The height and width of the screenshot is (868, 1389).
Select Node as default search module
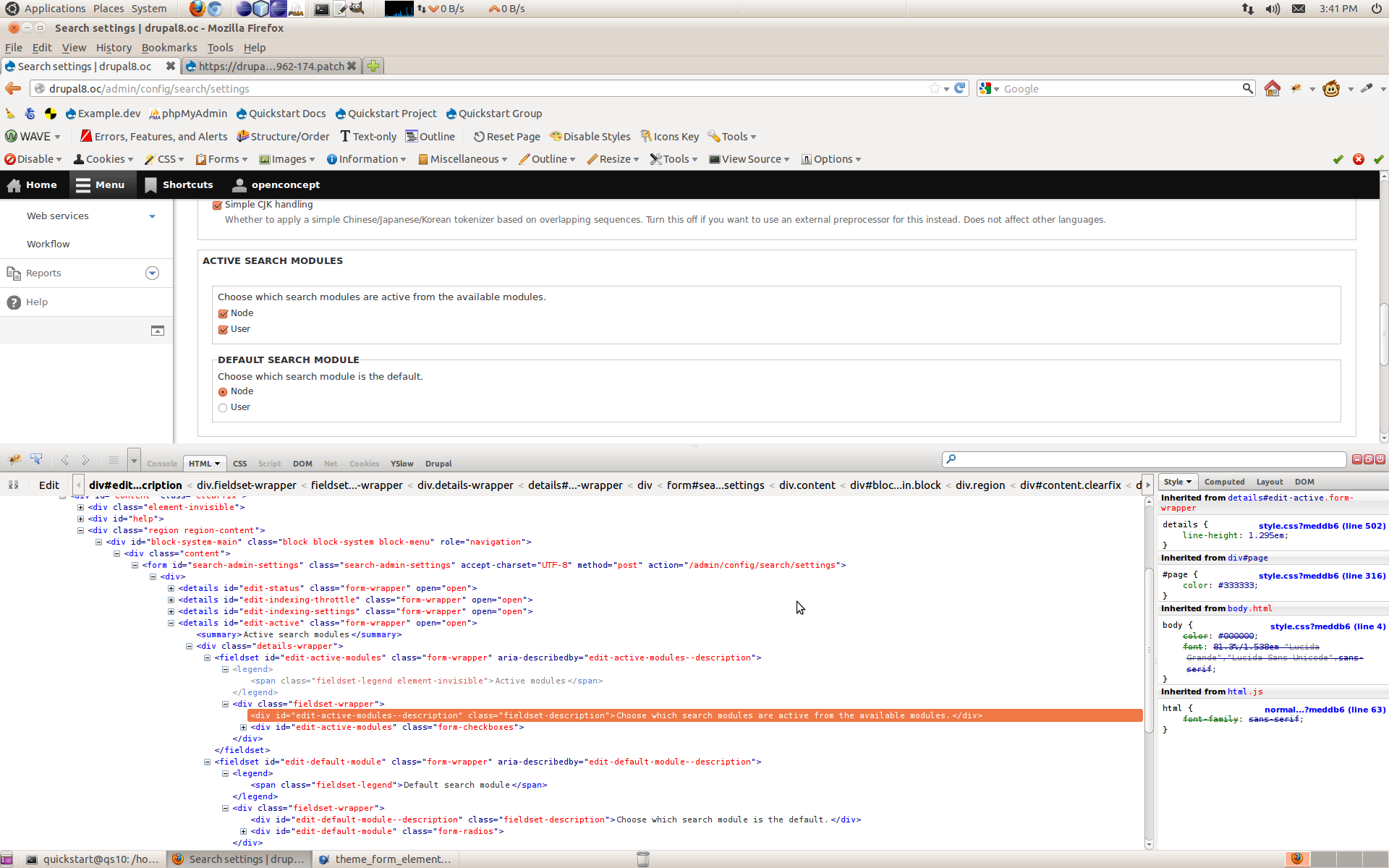coord(223,391)
